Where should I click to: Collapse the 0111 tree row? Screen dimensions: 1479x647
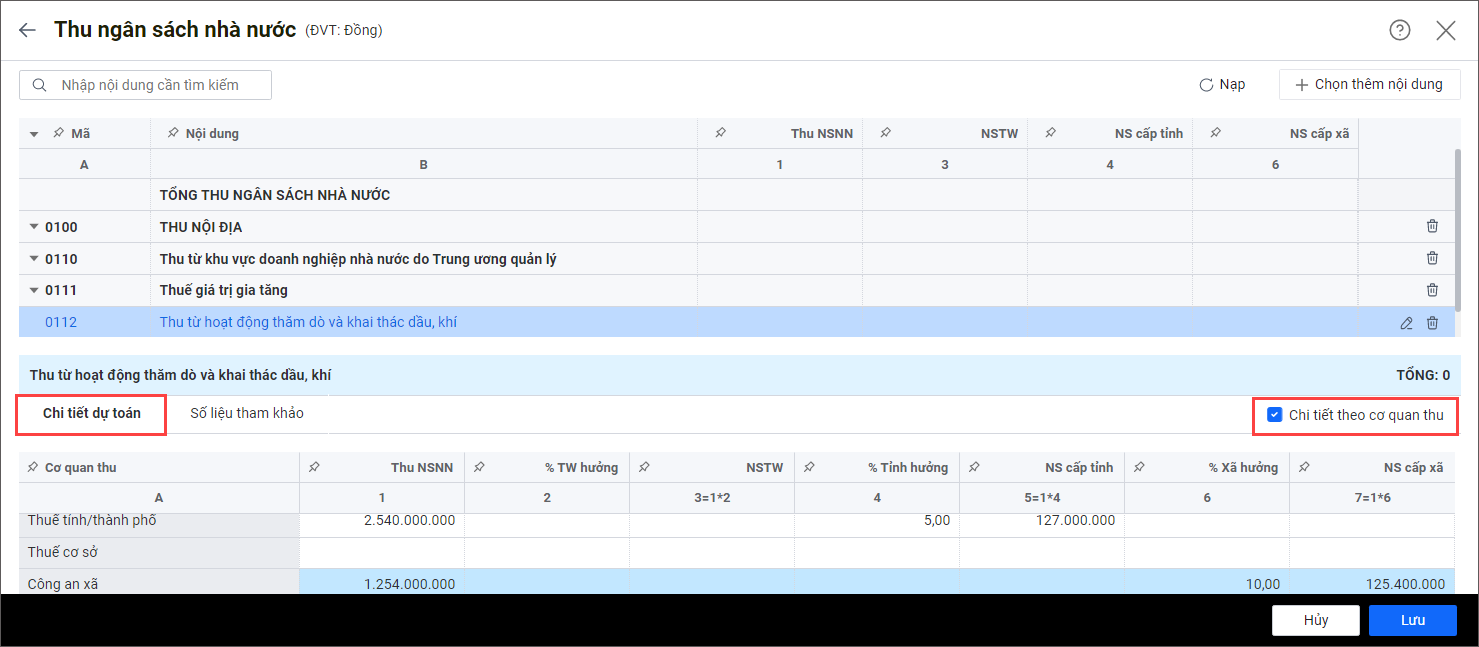pyautogui.click(x=34, y=290)
